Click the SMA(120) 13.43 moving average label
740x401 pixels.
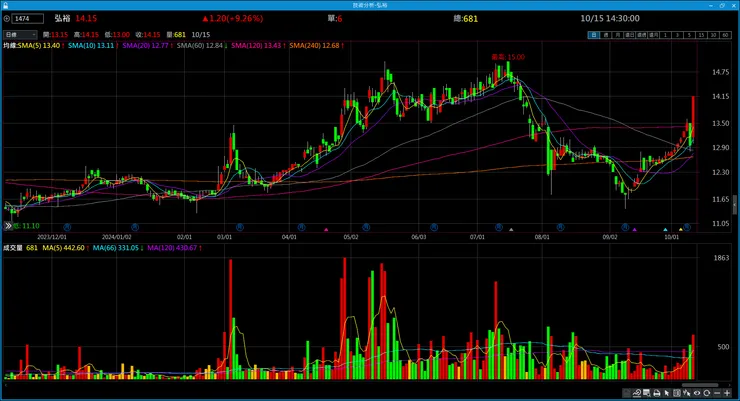click(x=258, y=46)
